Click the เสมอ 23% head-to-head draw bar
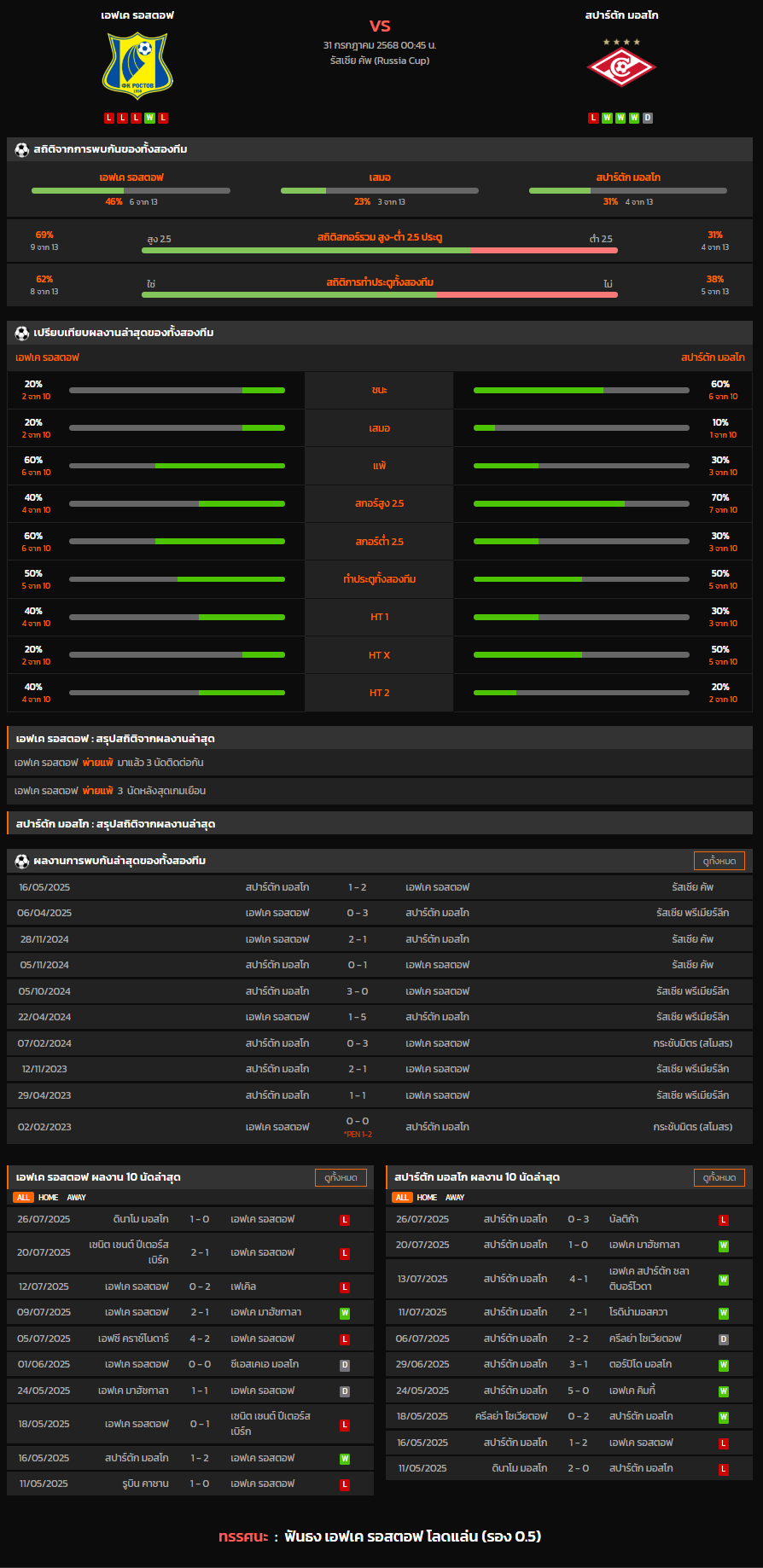 coord(380,190)
